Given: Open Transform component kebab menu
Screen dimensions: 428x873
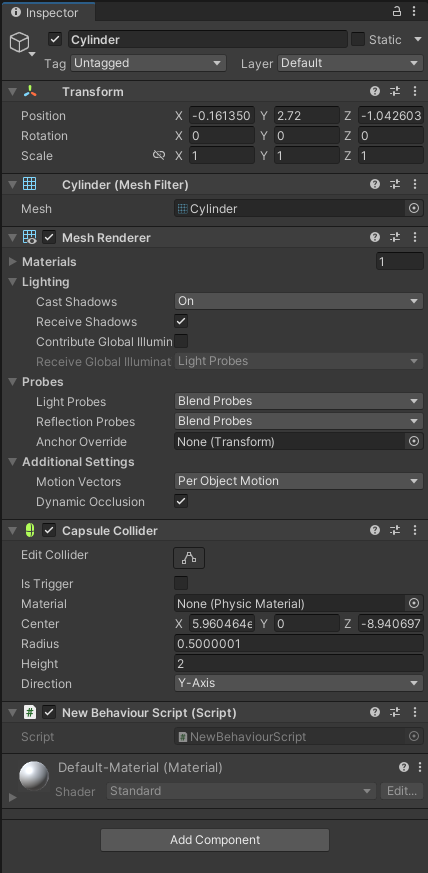Looking at the screenshot, I should pos(415,91).
